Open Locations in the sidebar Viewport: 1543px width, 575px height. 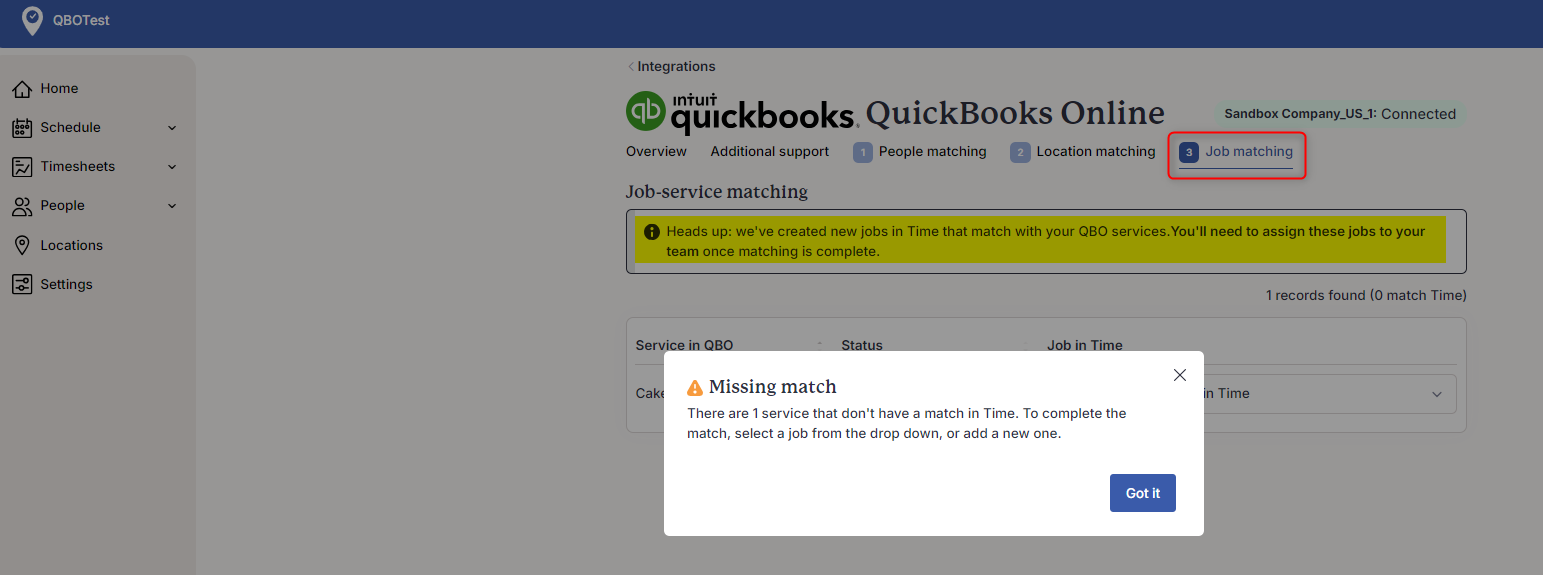[72, 245]
